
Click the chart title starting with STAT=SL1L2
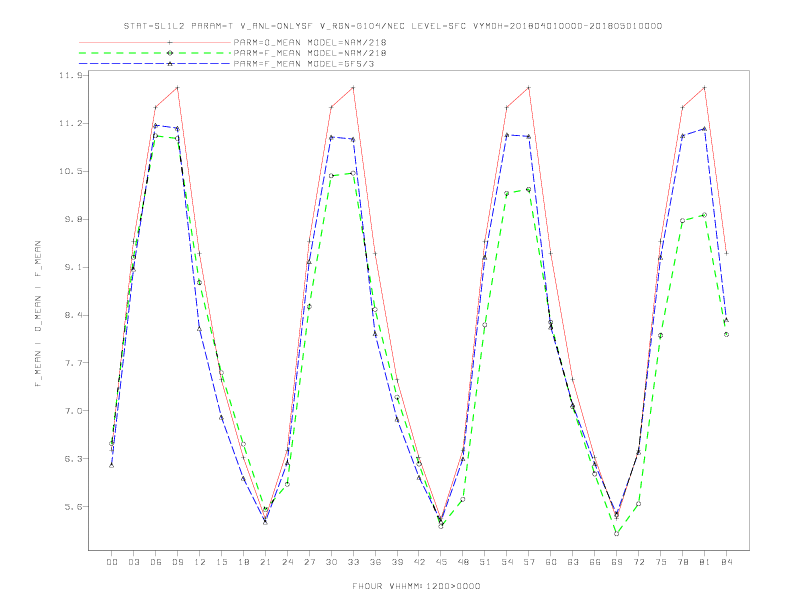point(393,26)
